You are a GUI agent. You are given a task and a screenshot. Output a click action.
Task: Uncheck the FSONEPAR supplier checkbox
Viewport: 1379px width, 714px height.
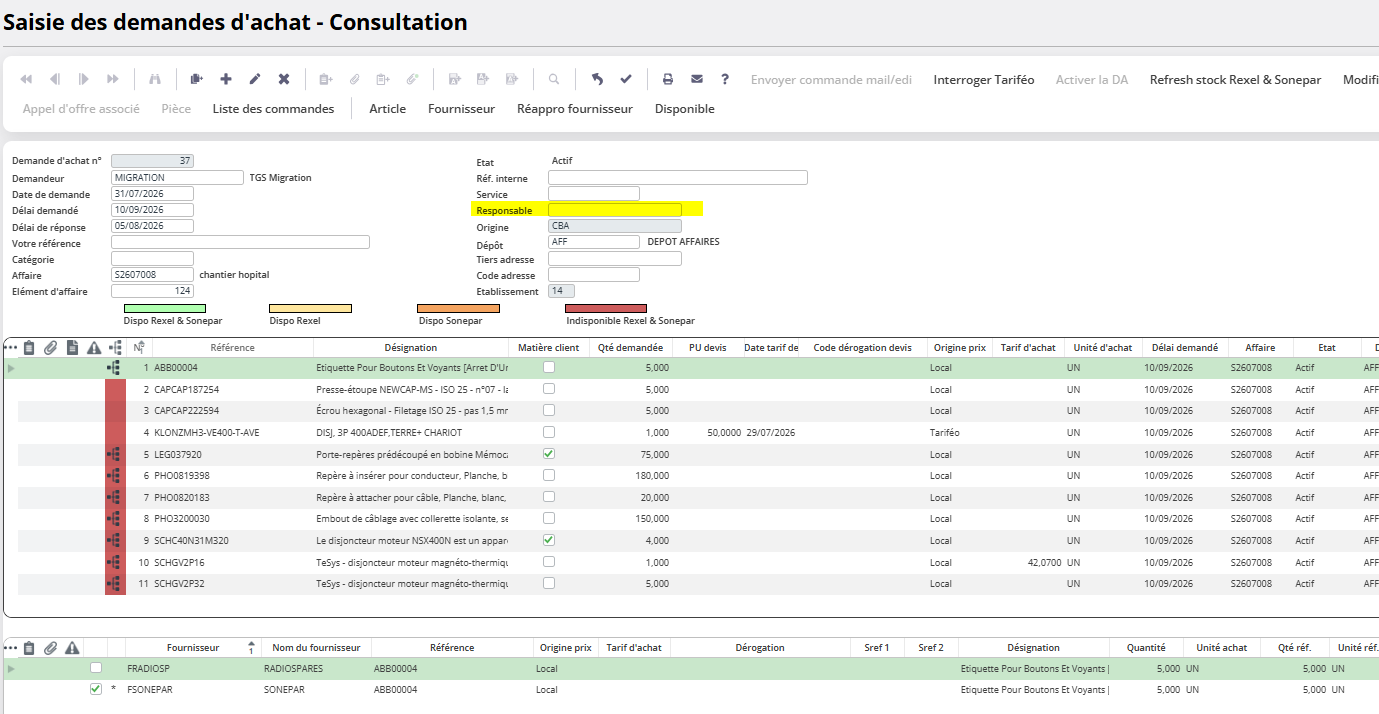(96, 689)
